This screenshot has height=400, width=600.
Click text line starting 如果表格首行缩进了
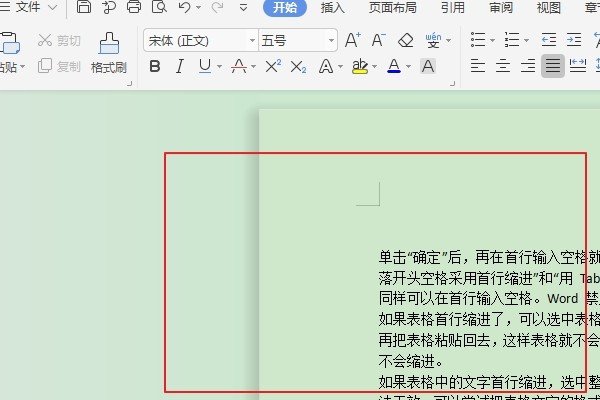click(489, 319)
